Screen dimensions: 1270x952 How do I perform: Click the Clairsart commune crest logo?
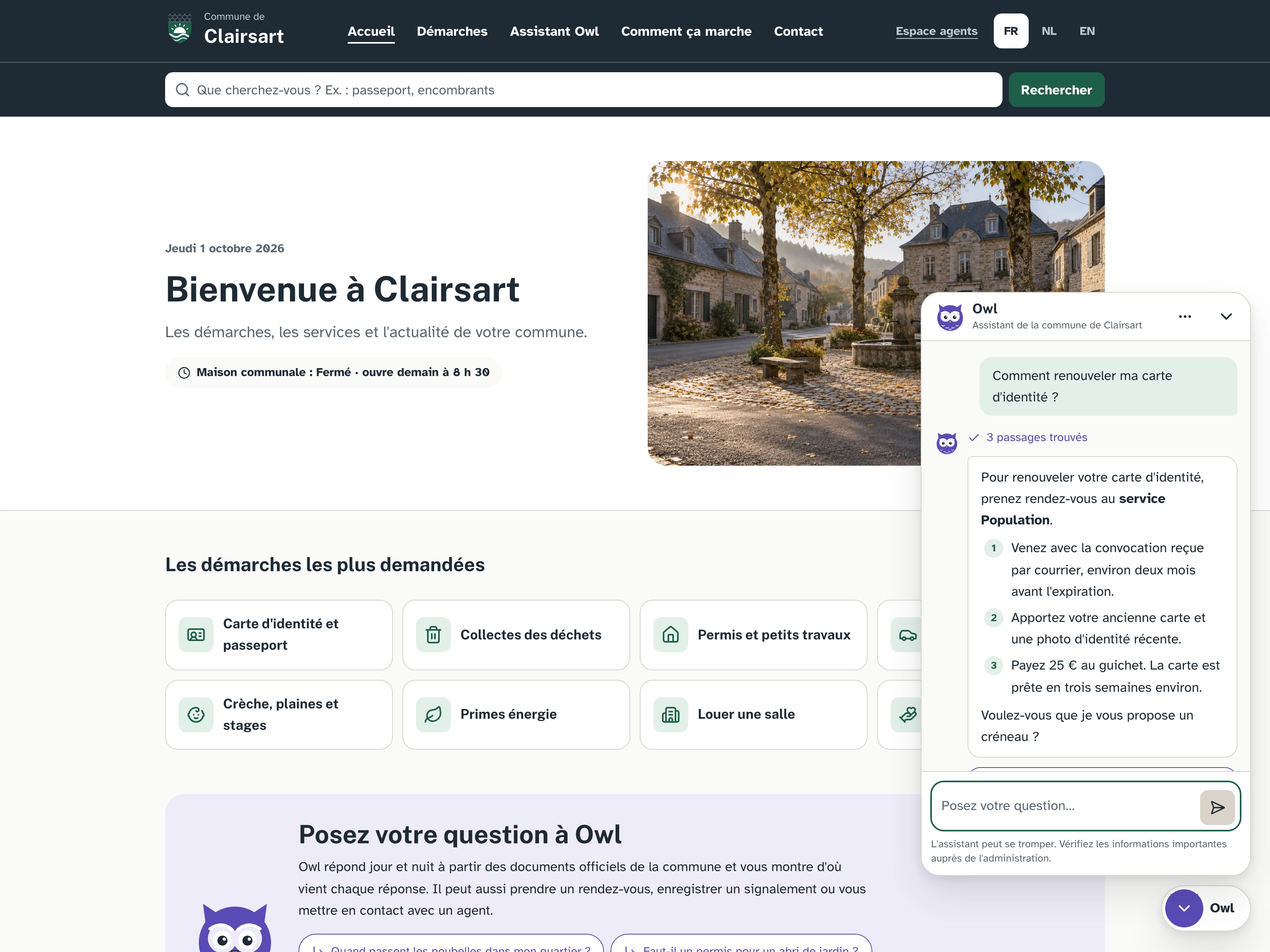(x=180, y=29)
